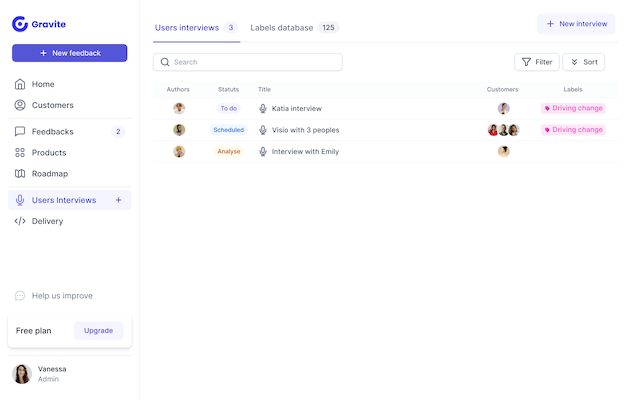This screenshot has height=400, width=640.
Task: Click customer avatar in Interview with Emily row
Action: point(504,152)
